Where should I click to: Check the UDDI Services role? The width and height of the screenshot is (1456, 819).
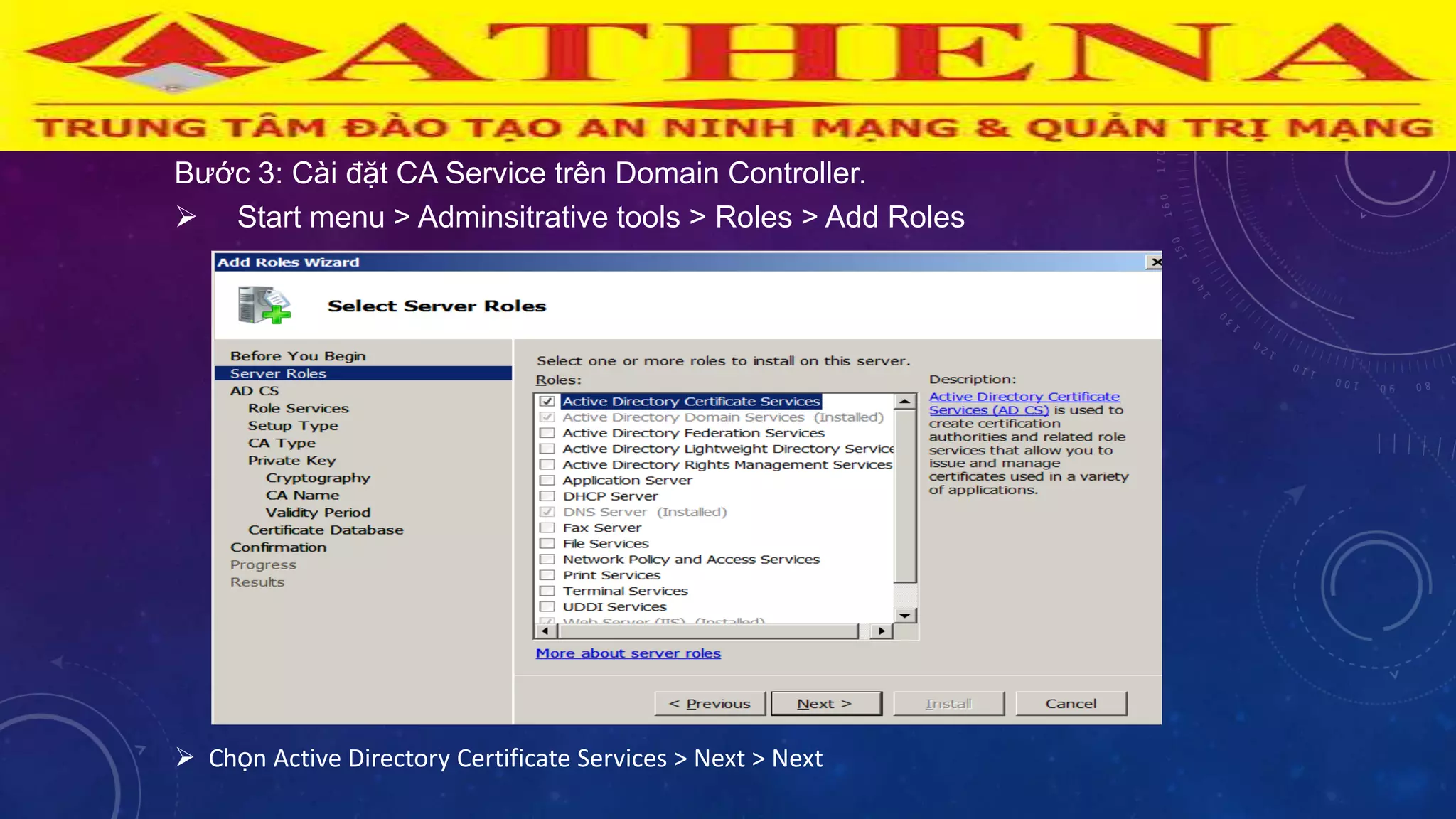point(547,606)
